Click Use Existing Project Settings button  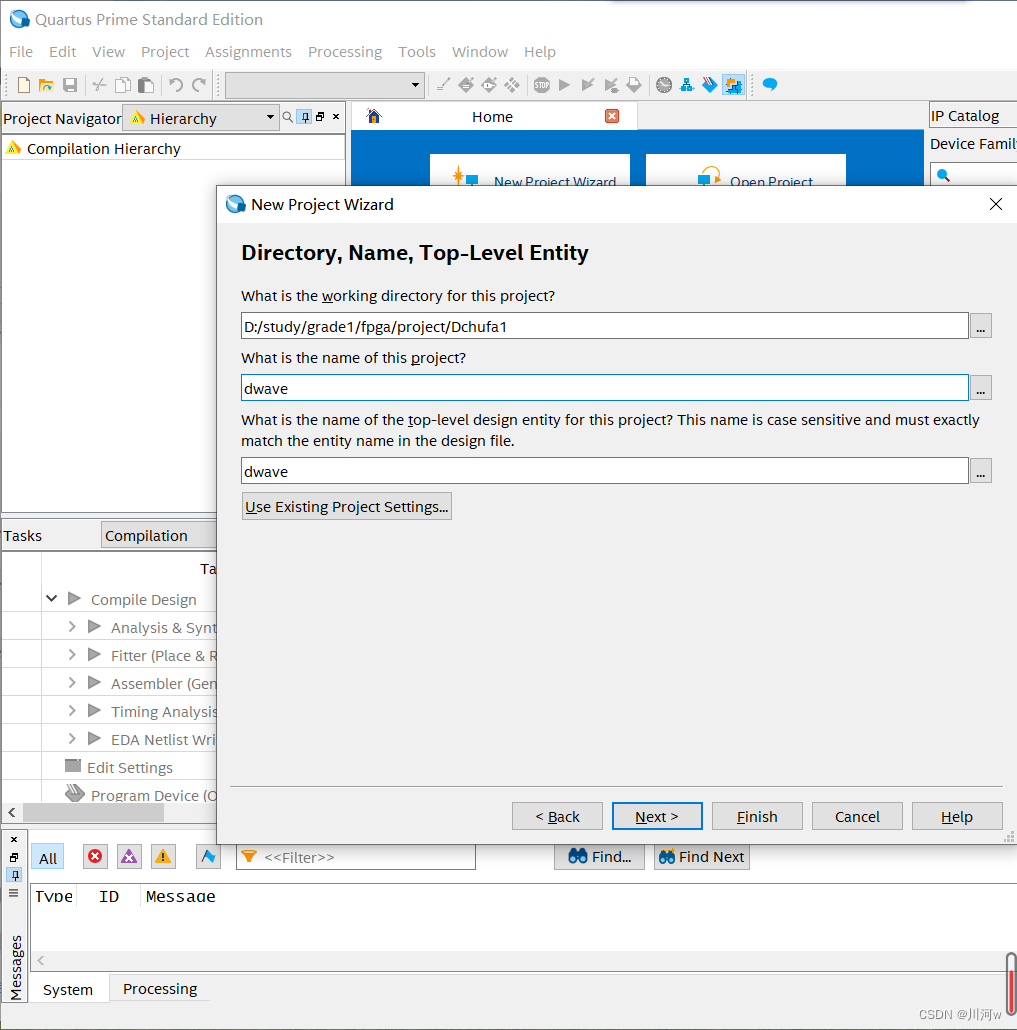point(347,506)
